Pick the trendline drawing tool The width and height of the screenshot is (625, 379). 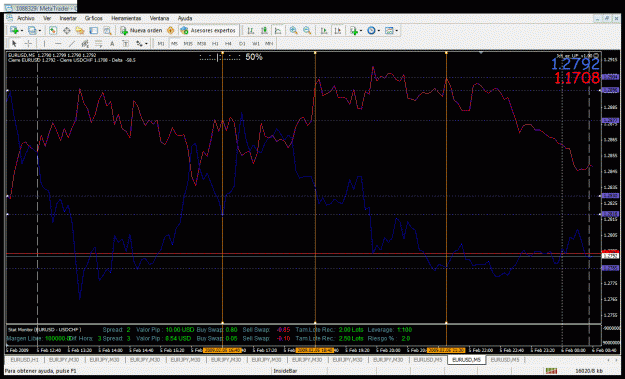click(x=72, y=43)
